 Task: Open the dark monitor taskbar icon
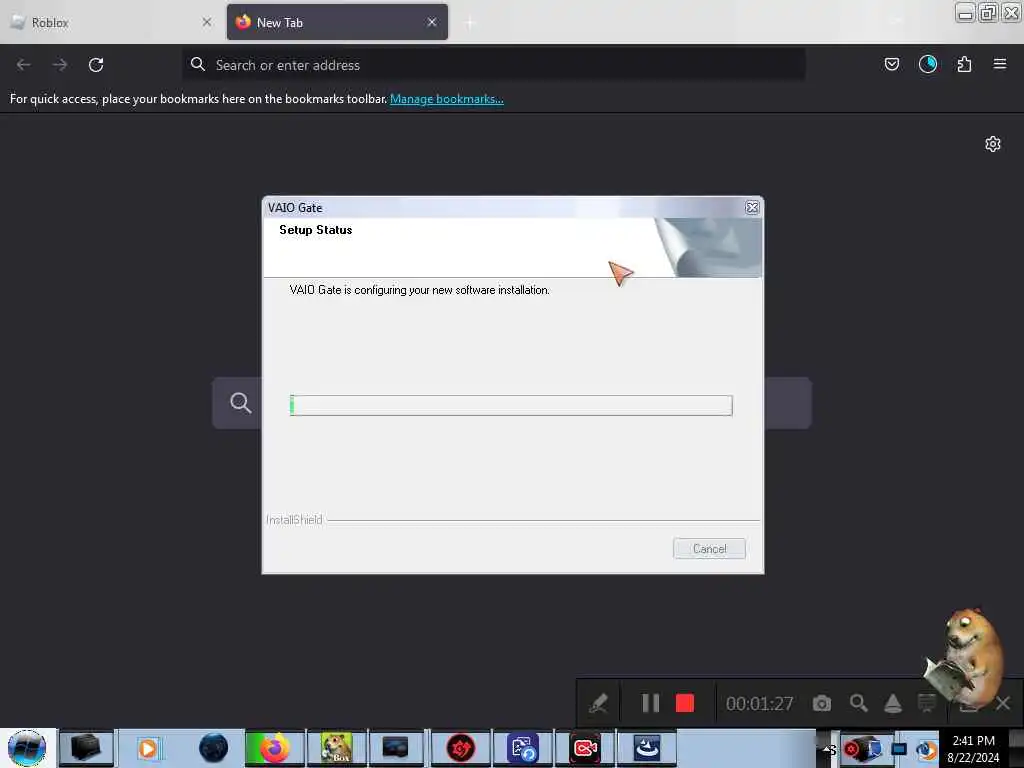tap(396, 748)
